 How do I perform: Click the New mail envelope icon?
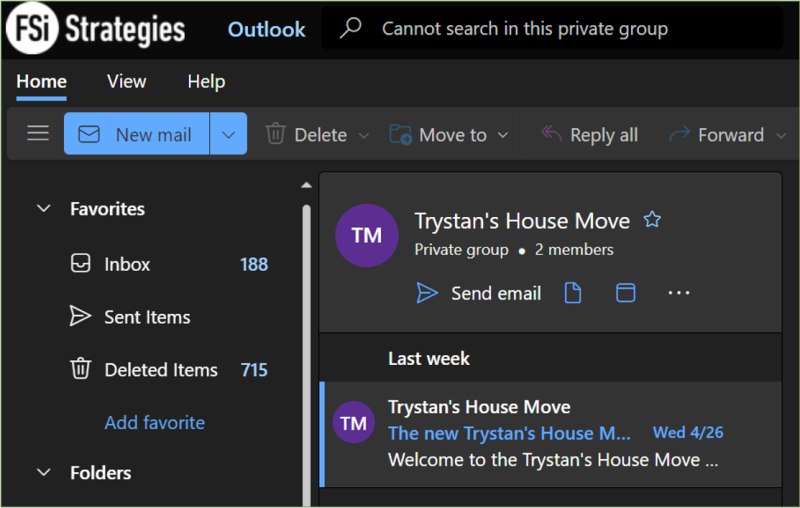coord(89,135)
